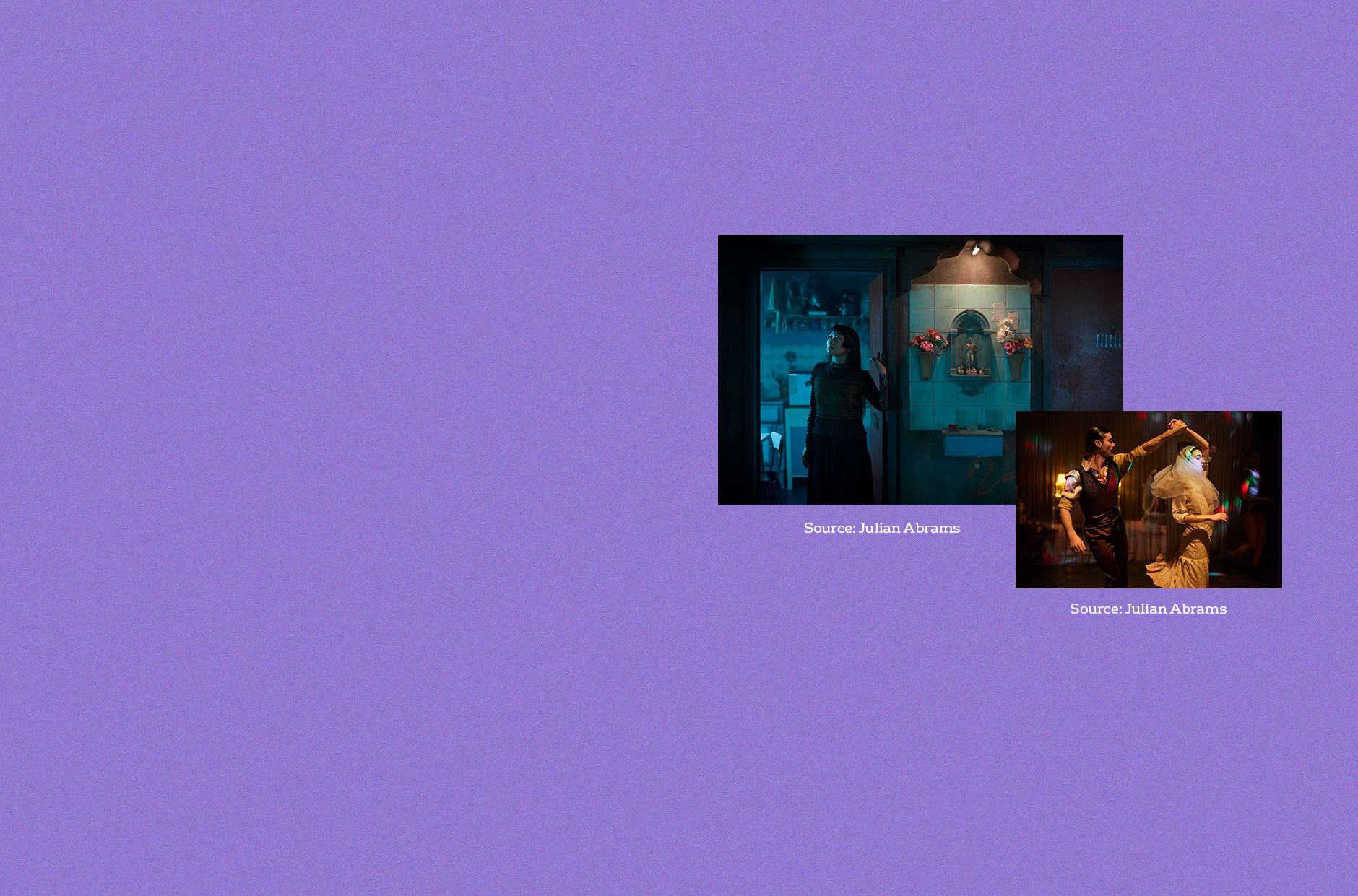
Task: Select 'Source: Julian Abrams' caption under doorway photo
Action: pos(882,528)
